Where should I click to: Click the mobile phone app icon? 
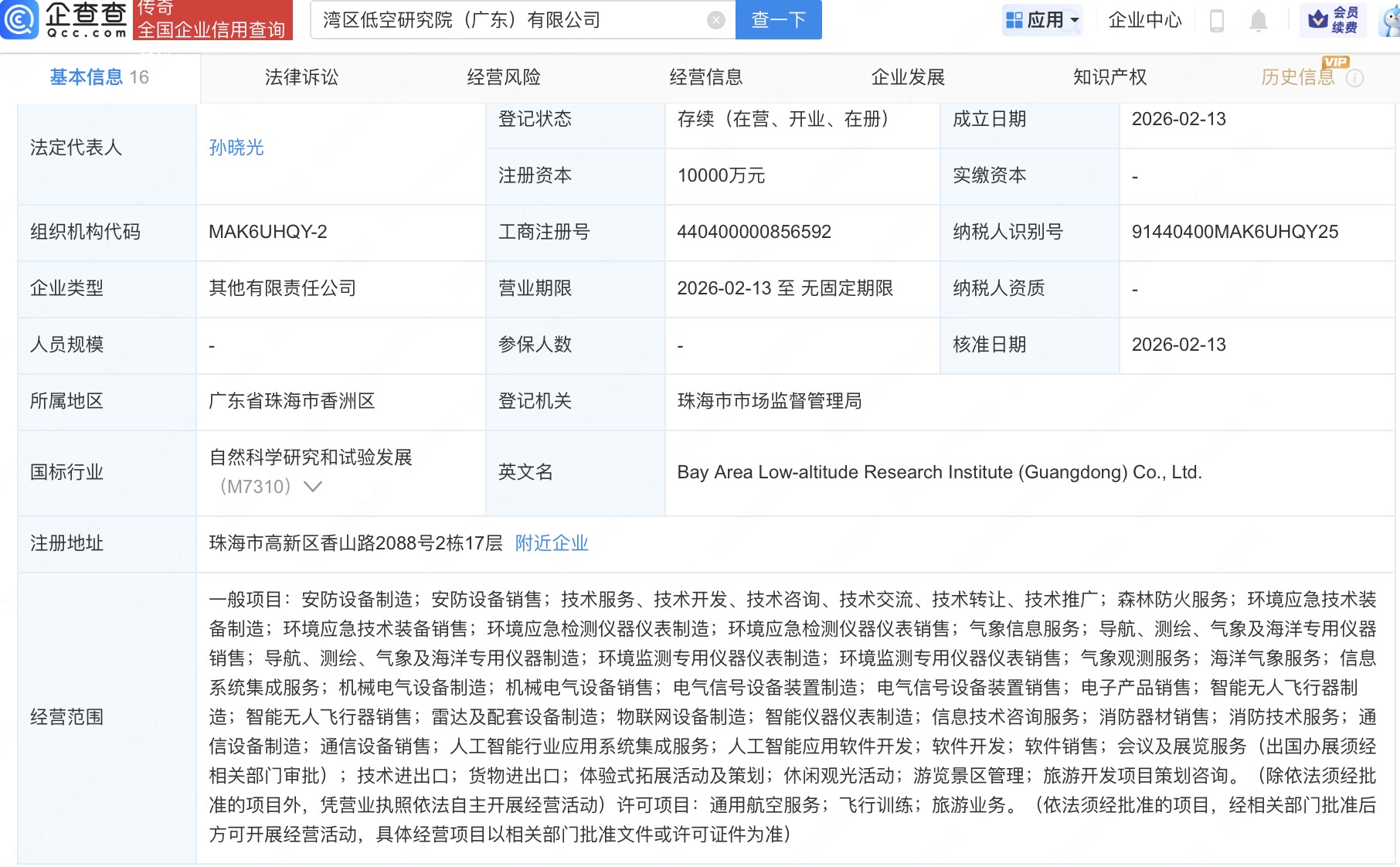1217,21
